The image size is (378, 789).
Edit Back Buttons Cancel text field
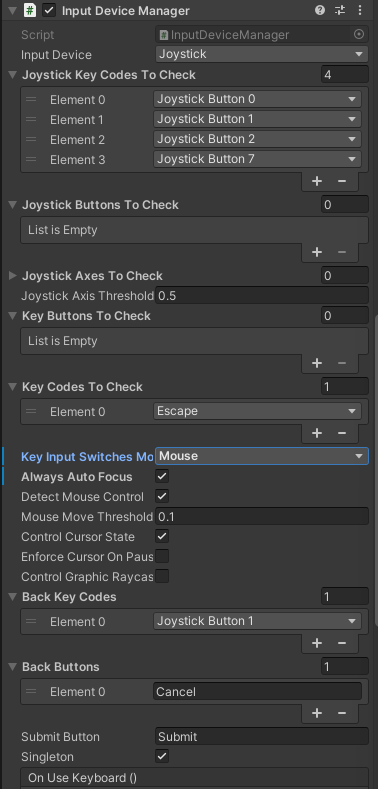[x=257, y=691]
